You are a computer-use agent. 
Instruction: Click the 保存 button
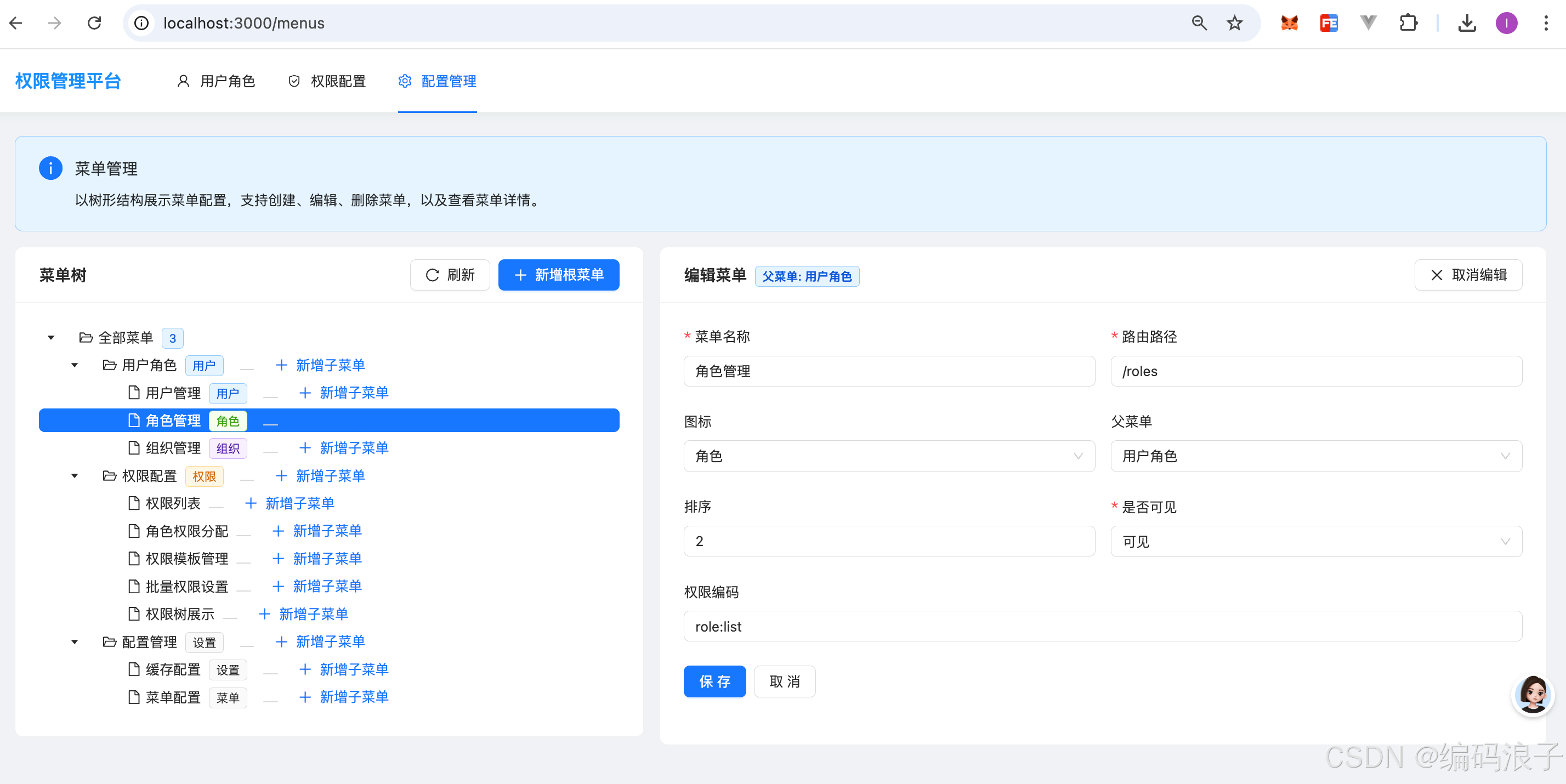pyautogui.click(x=714, y=681)
